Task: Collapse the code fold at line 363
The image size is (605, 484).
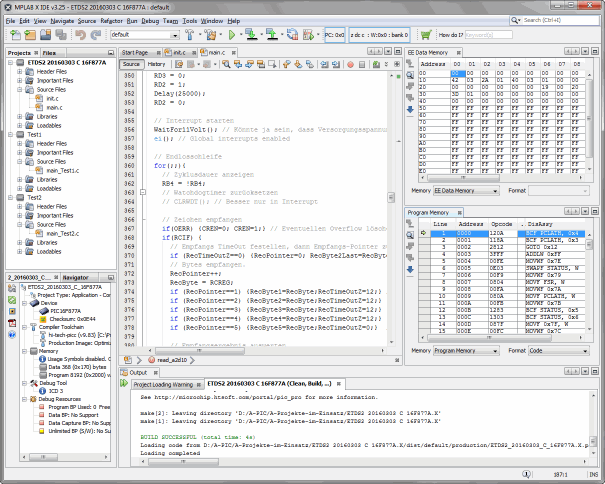Action: (143, 192)
